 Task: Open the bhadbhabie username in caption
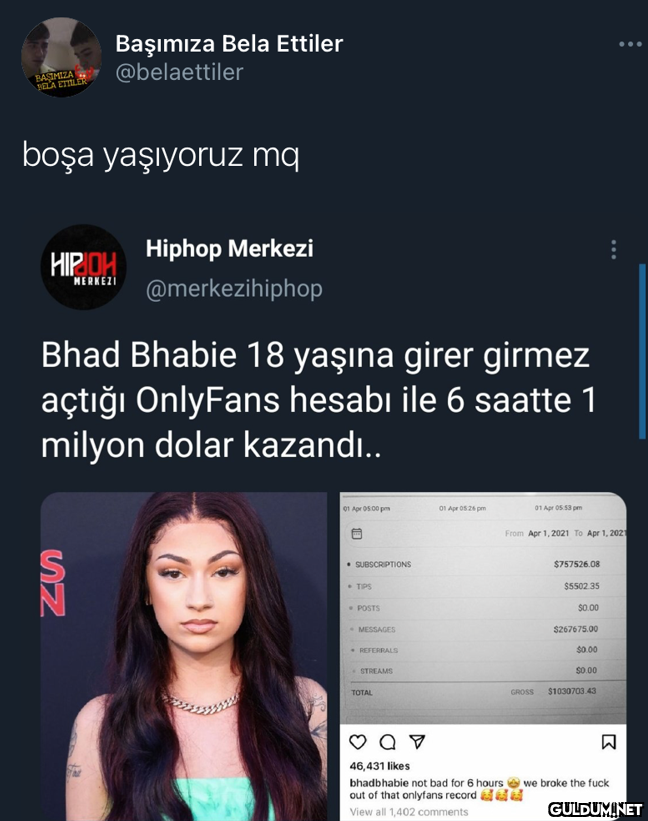tap(378, 783)
